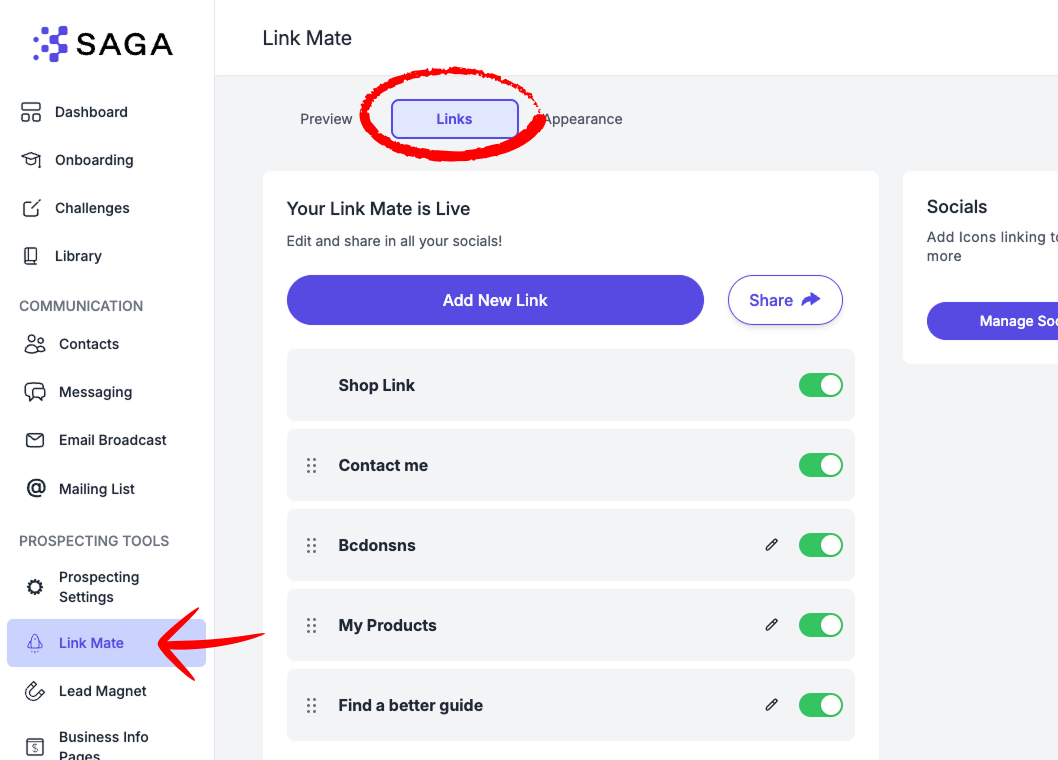Open Mailing List at-sign icon
1058x760 pixels.
pyautogui.click(x=36, y=488)
